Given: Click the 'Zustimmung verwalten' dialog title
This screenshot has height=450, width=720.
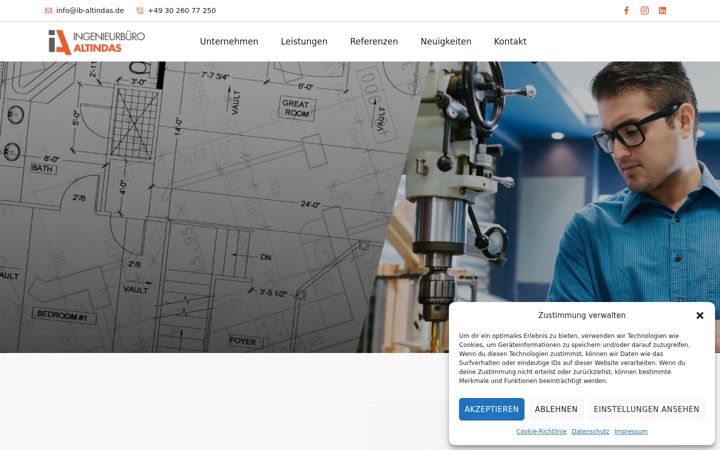Looking at the screenshot, I should (x=582, y=315).
